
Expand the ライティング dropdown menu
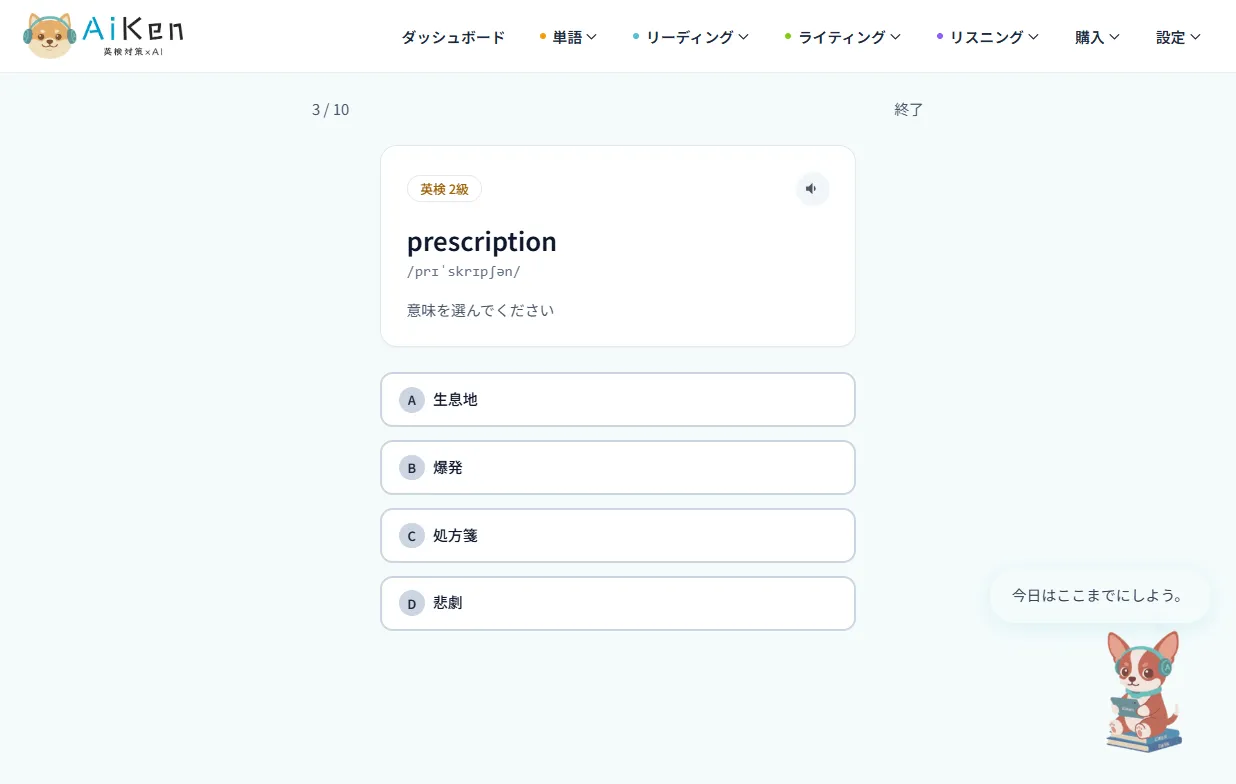(843, 37)
